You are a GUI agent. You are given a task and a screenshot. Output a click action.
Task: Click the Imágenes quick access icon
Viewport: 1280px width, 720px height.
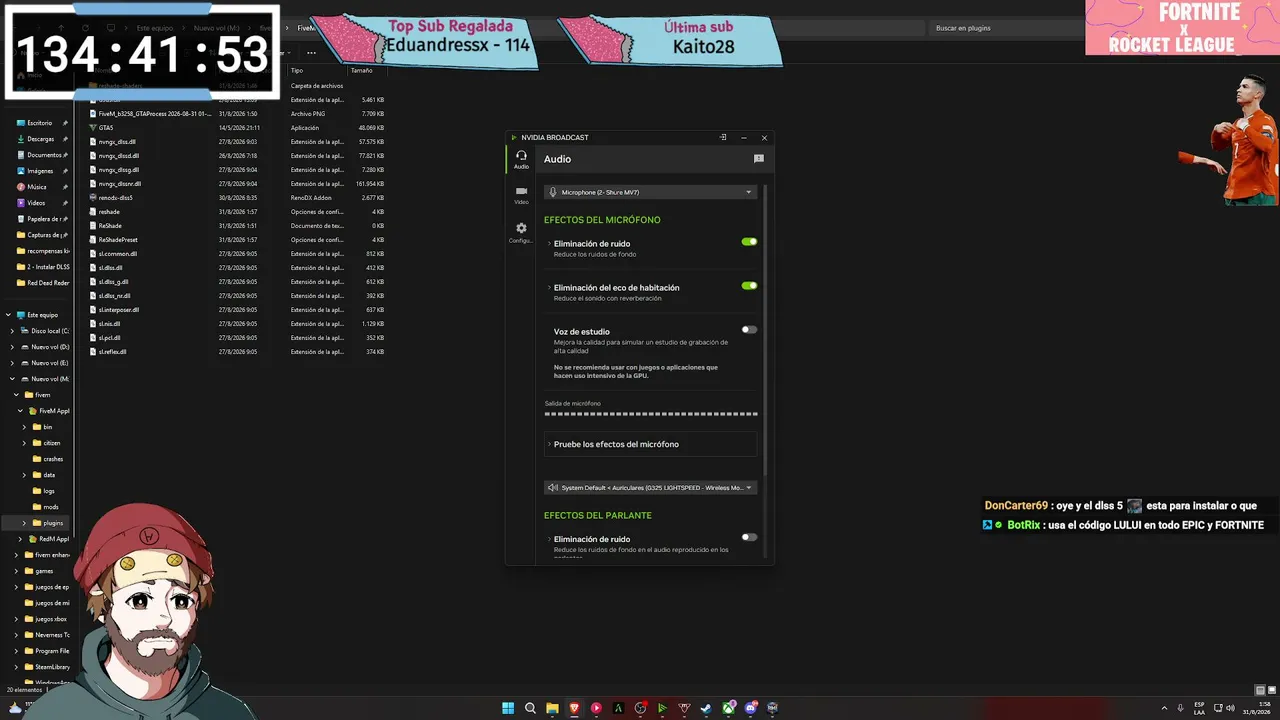click(x=21, y=171)
